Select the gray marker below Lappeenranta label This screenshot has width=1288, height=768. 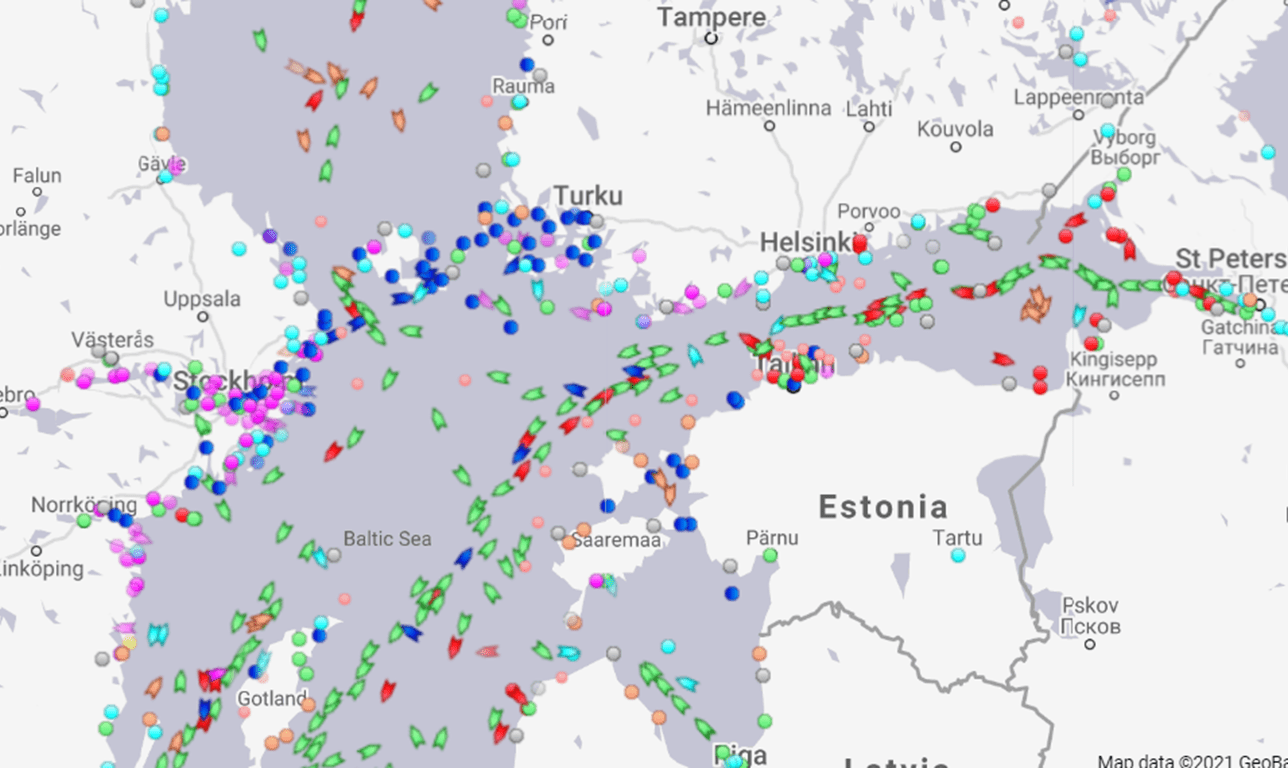[x=1107, y=101]
